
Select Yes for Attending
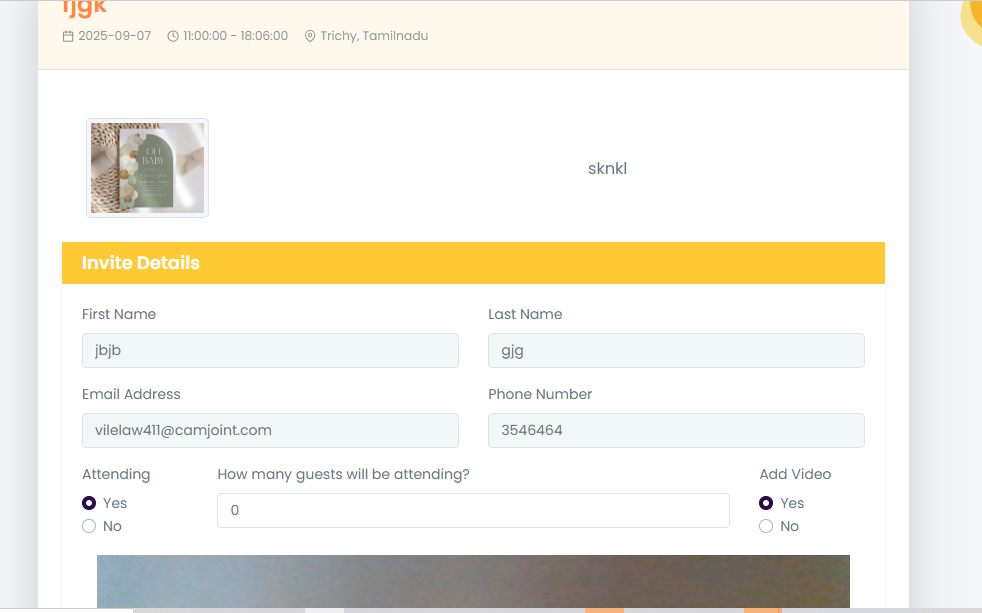(x=89, y=503)
